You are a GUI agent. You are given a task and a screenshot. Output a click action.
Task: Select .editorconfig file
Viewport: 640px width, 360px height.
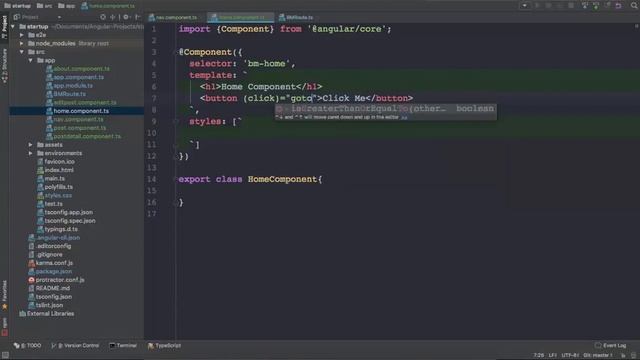(x=49, y=246)
